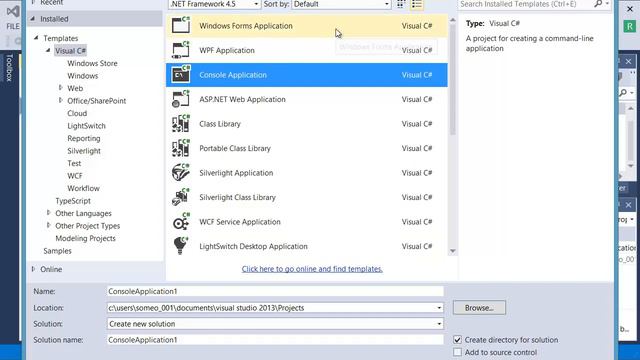Open the FILE menu
Image resolution: width=640 pixels, height=360 pixels.
(x=13, y=26)
